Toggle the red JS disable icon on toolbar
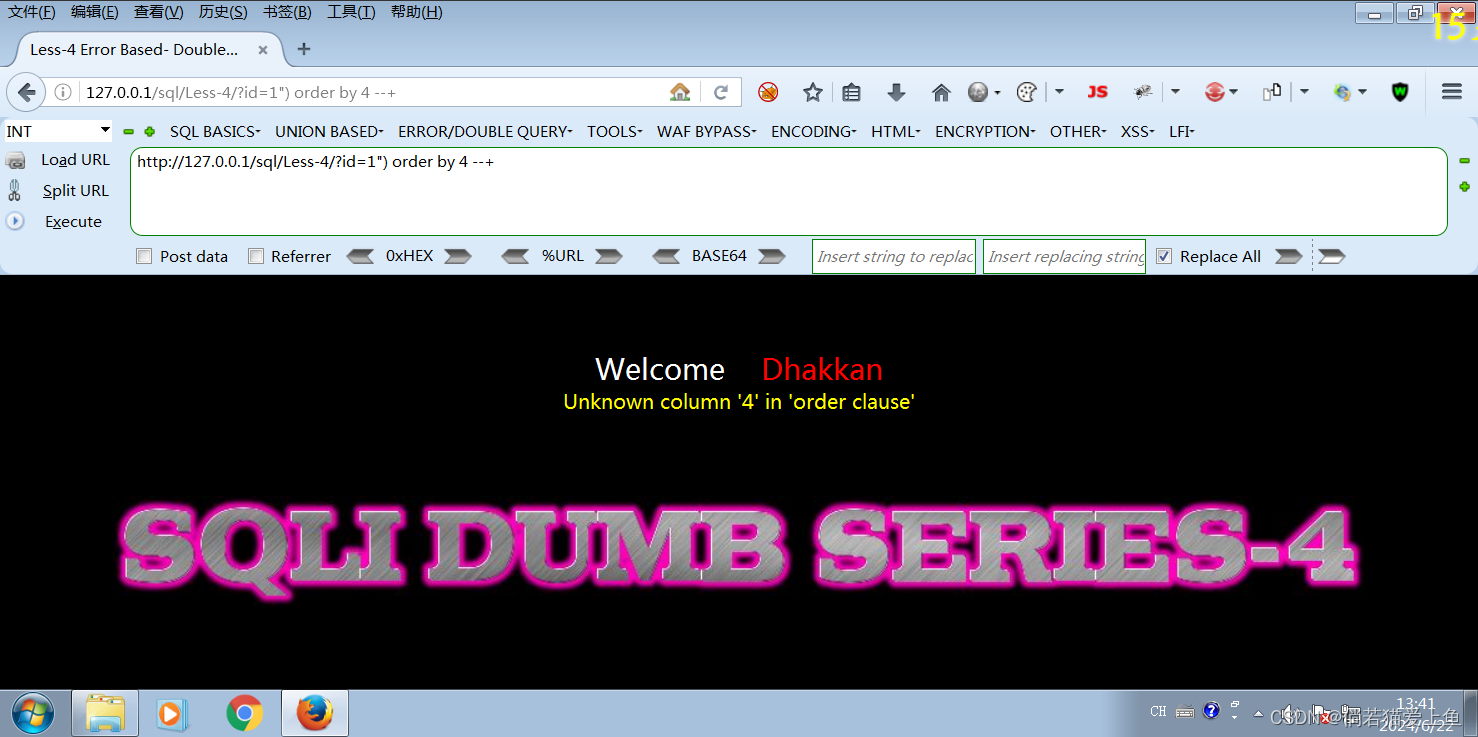The height and width of the screenshot is (737, 1478). (x=1097, y=91)
